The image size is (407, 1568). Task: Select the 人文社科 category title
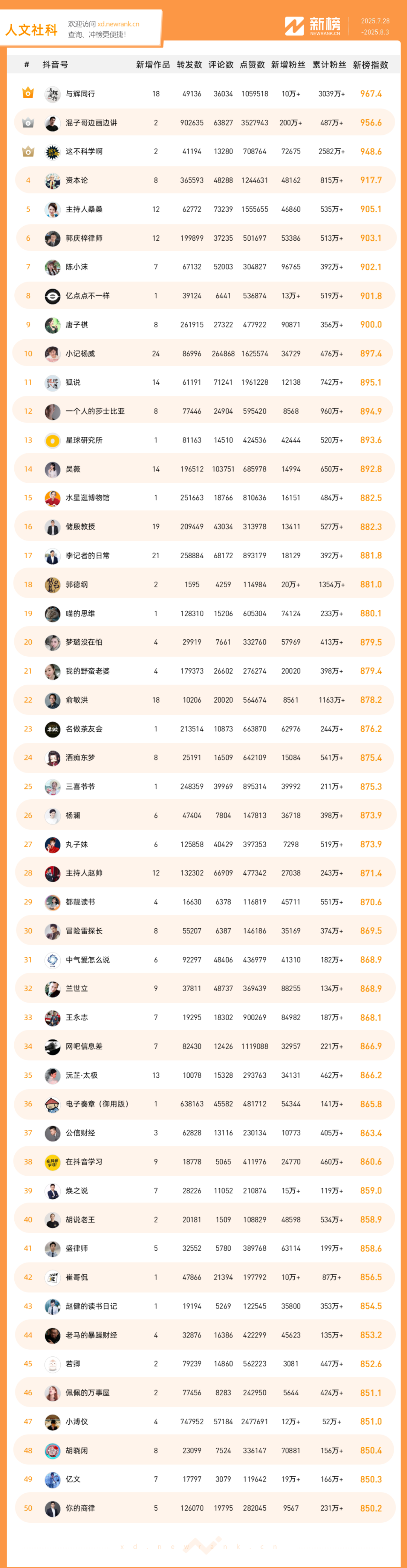[x=32, y=29]
